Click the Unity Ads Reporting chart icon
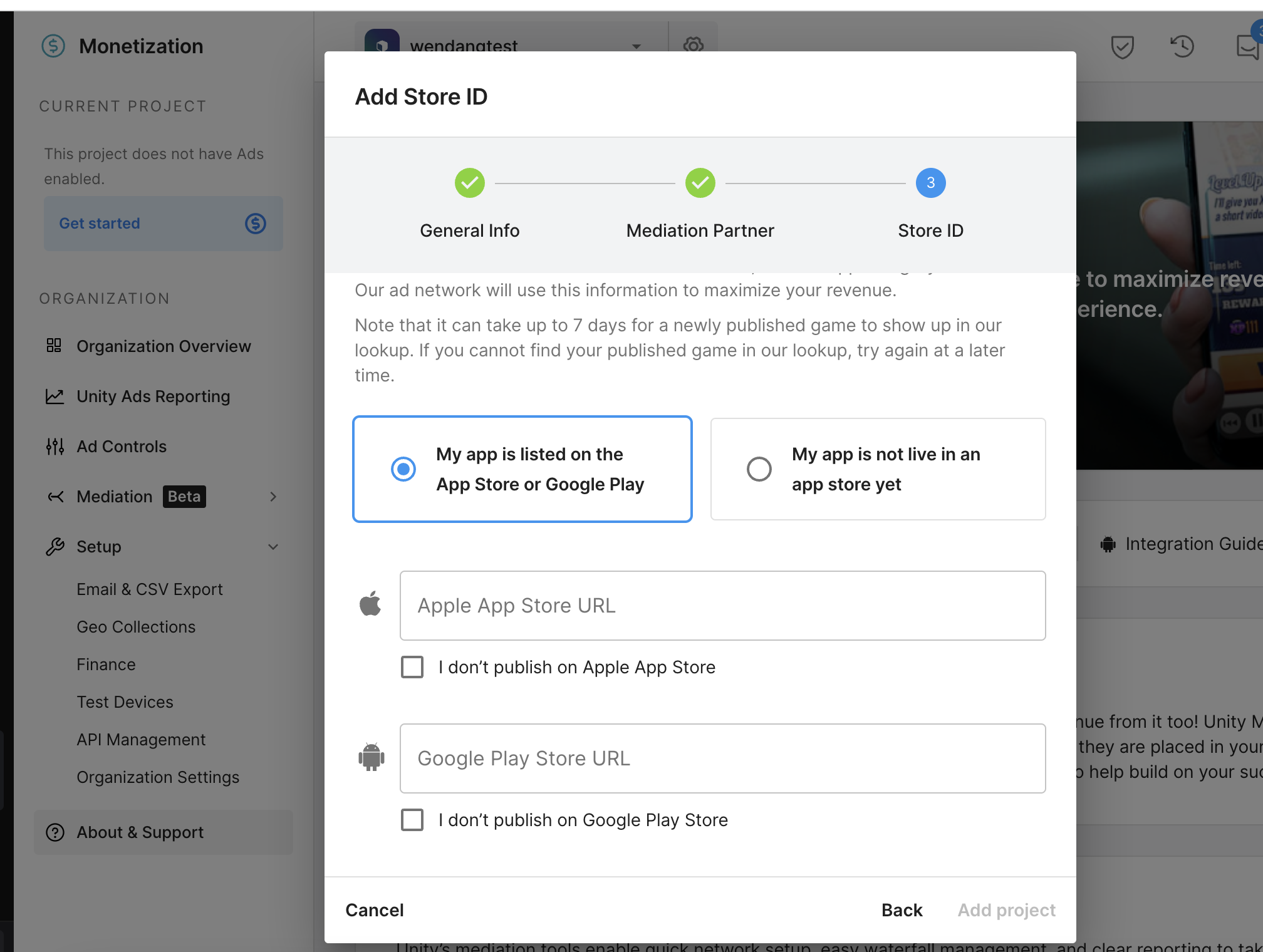The image size is (1263, 952). pyautogui.click(x=55, y=396)
